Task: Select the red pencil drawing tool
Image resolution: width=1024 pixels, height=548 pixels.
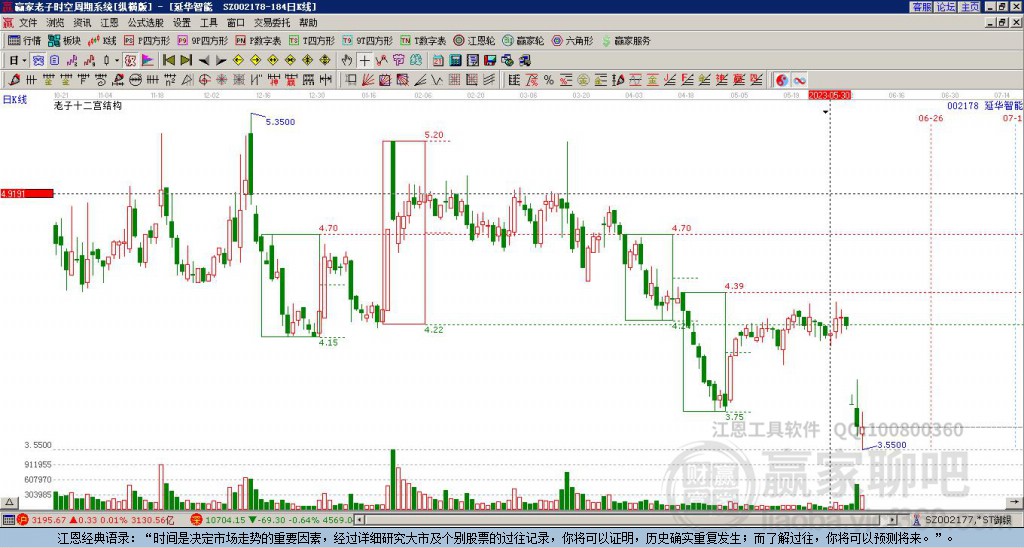Action: coord(14,80)
